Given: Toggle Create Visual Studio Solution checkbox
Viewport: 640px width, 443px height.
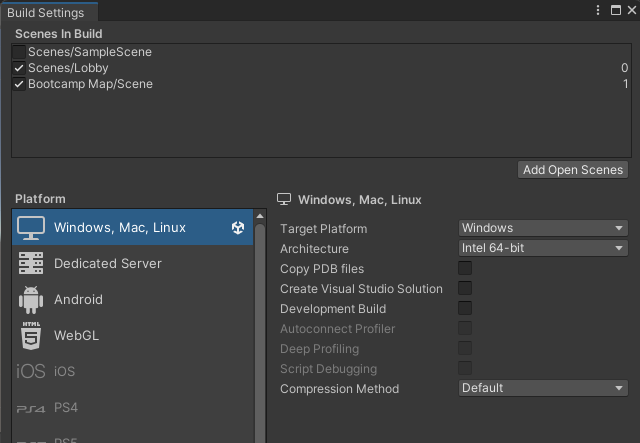Looking at the screenshot, I should pyautogui.click(x=465, y=288).
